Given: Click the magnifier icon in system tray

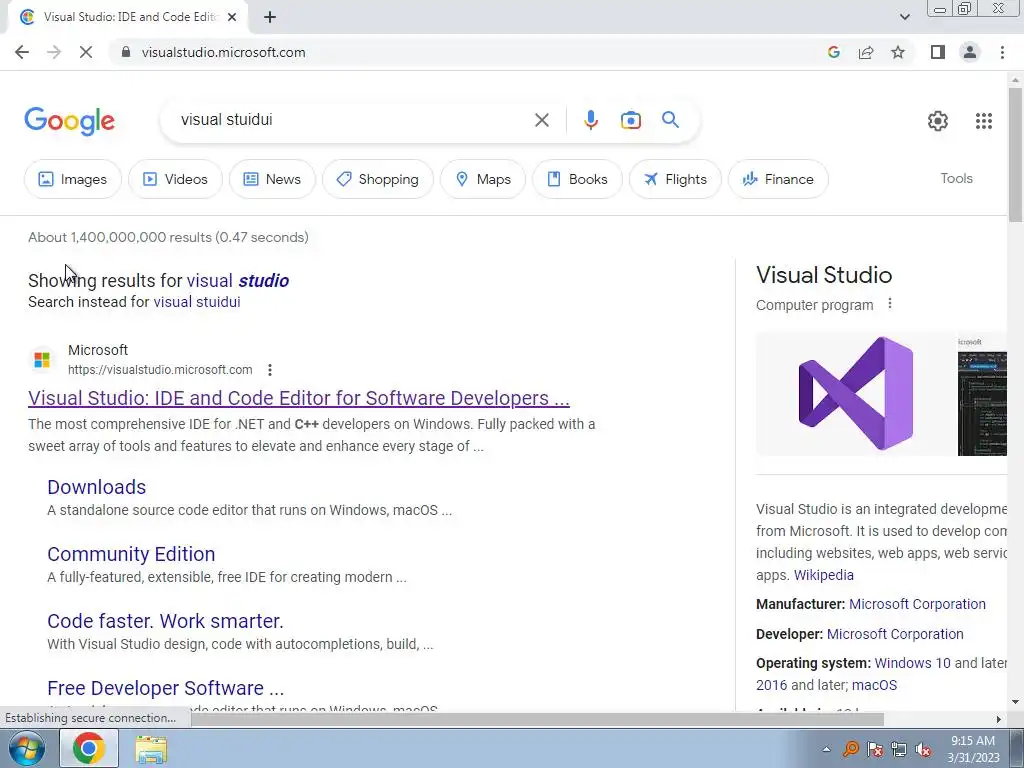Looking at the screenshot, I should pyautogui.click(x=850, y=749).
